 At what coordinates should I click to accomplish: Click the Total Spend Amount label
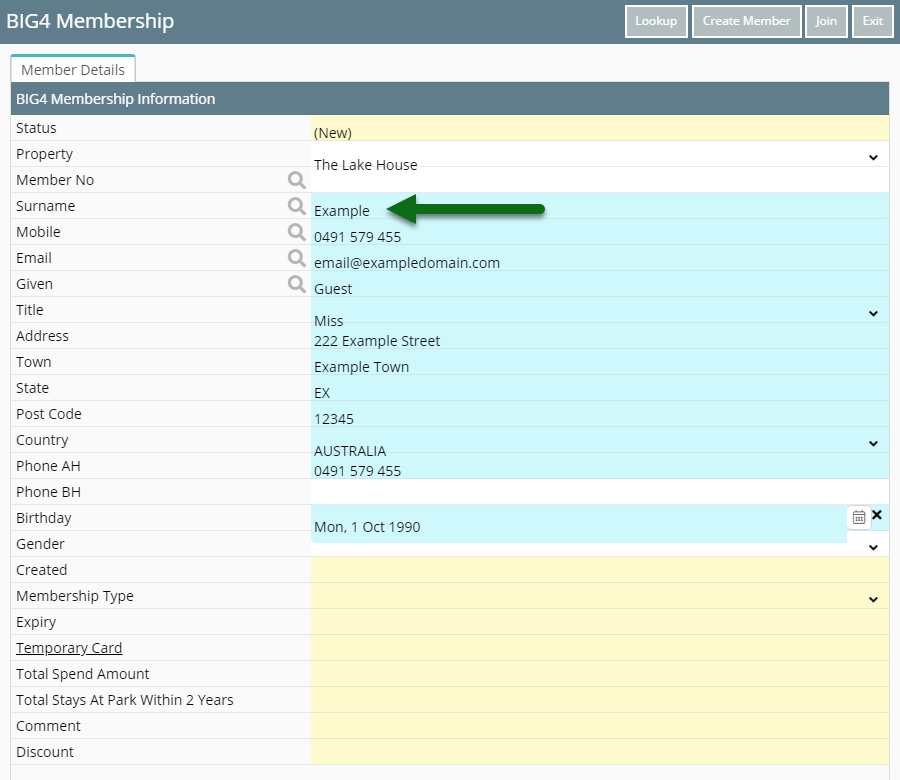pyautogui.click(x=83, y=674)
